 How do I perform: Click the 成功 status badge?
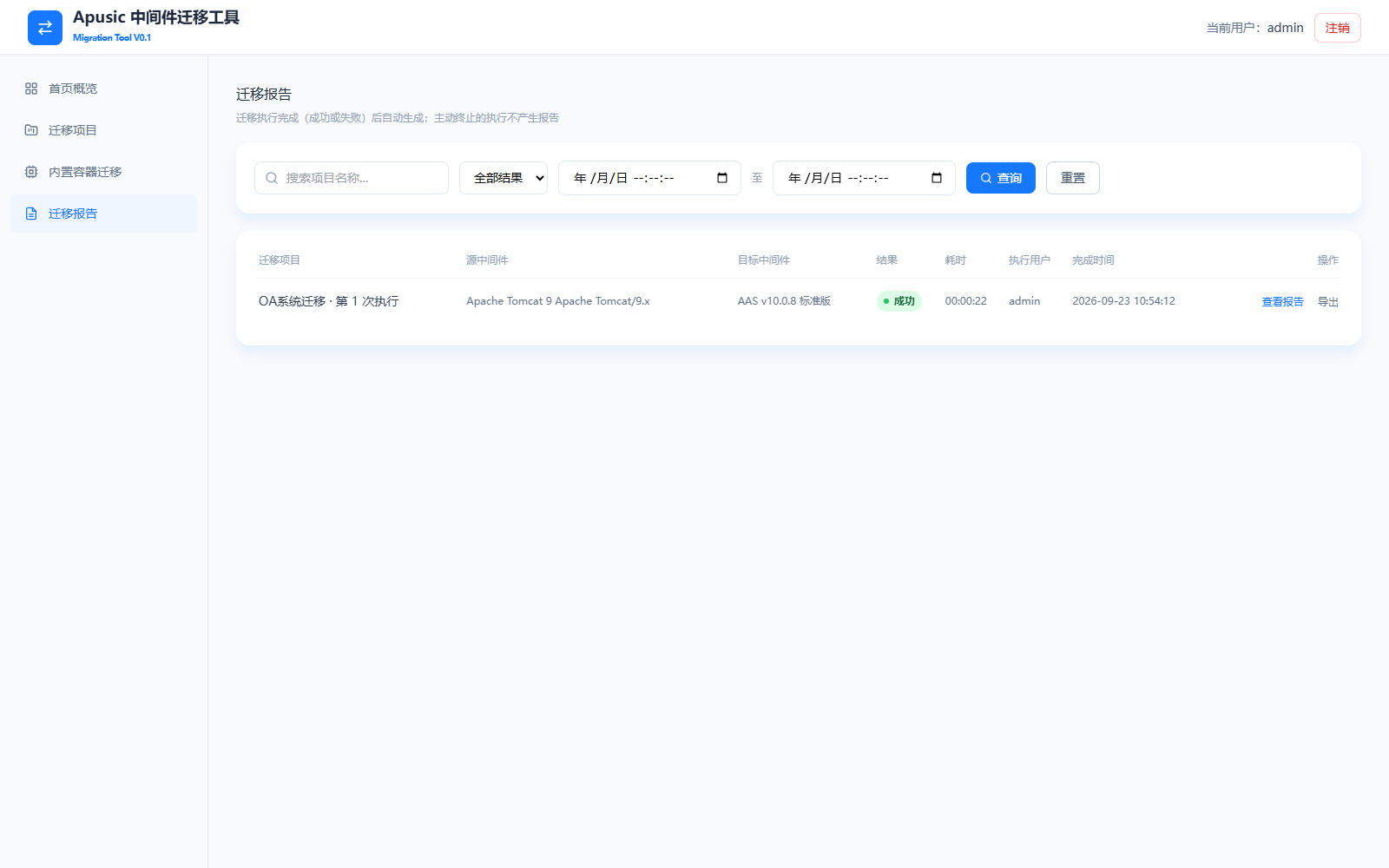click(899, 301)
